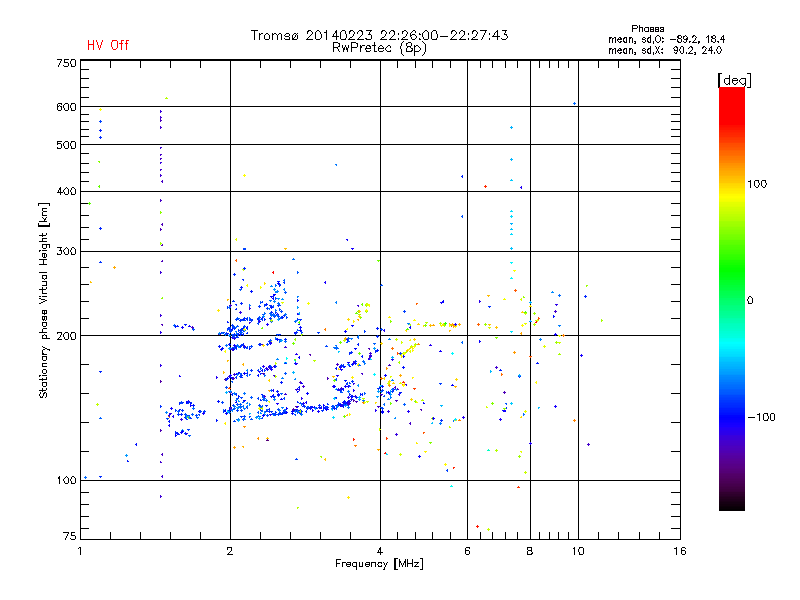Click the '[deg]' colorbar unit label
Image resolution: width=800 pixels, height=600 pixels.
[734, 80]
